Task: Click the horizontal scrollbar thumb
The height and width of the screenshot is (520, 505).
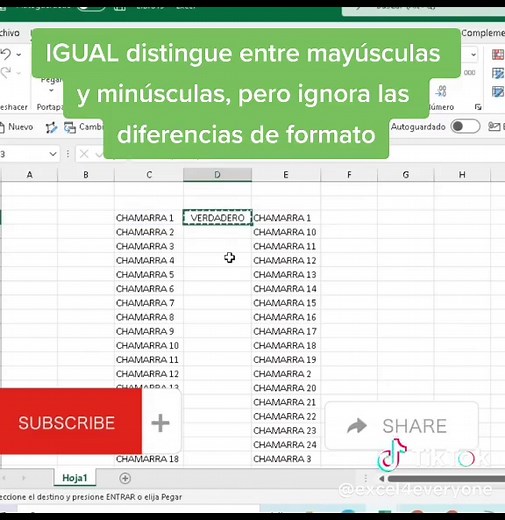Action: coord(446,479)
